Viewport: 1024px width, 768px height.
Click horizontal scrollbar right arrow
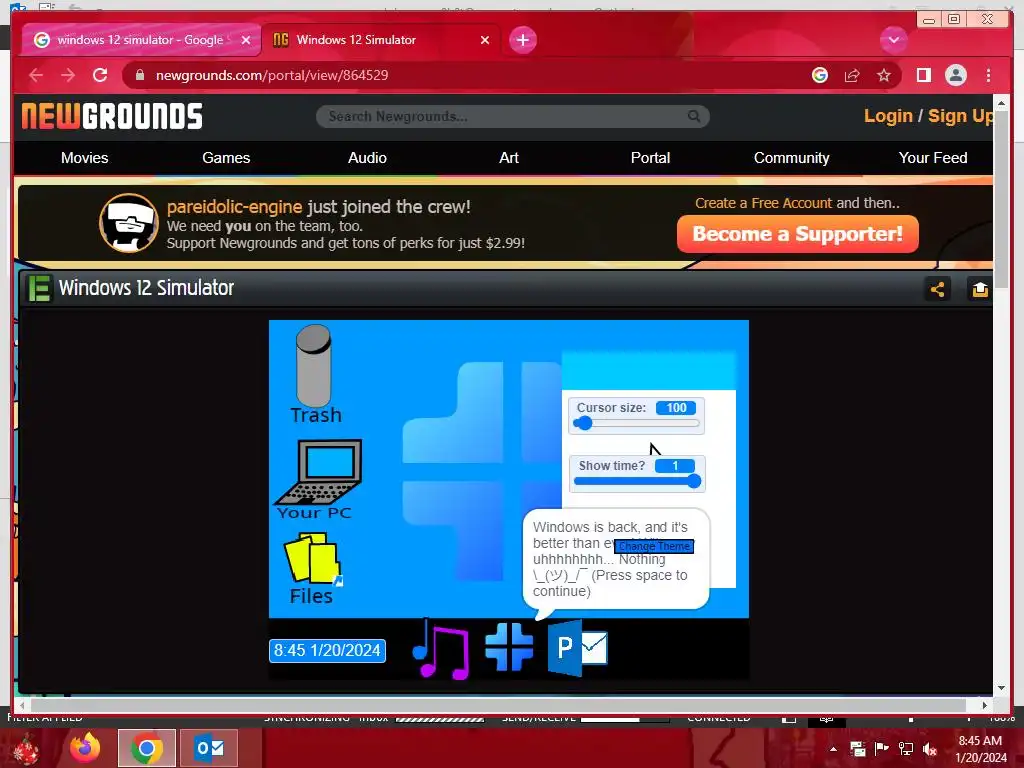coord(985,705)
